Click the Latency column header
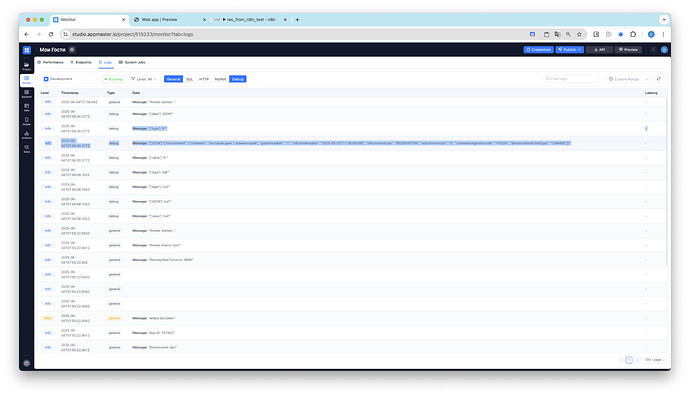The height and width of the screenshot is (396, 690). tap(651, 93)
